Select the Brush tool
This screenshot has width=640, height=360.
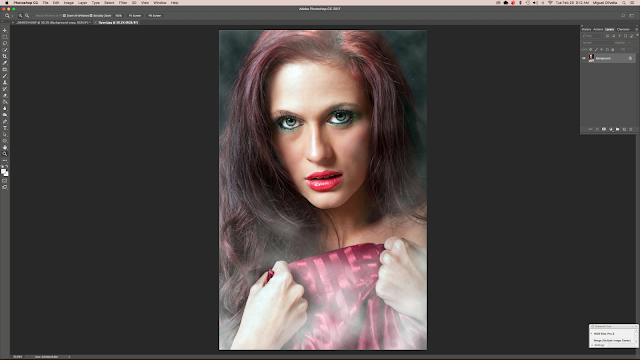[x=5, y=76]
